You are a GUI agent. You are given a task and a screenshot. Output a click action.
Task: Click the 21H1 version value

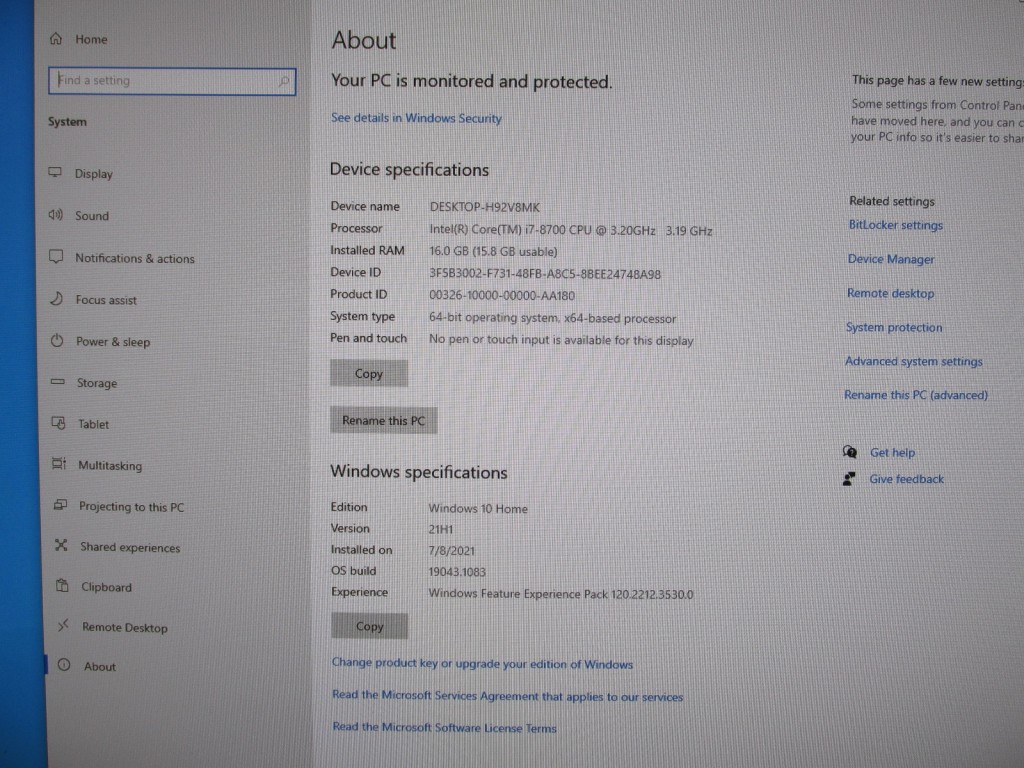tap(441, 530)
